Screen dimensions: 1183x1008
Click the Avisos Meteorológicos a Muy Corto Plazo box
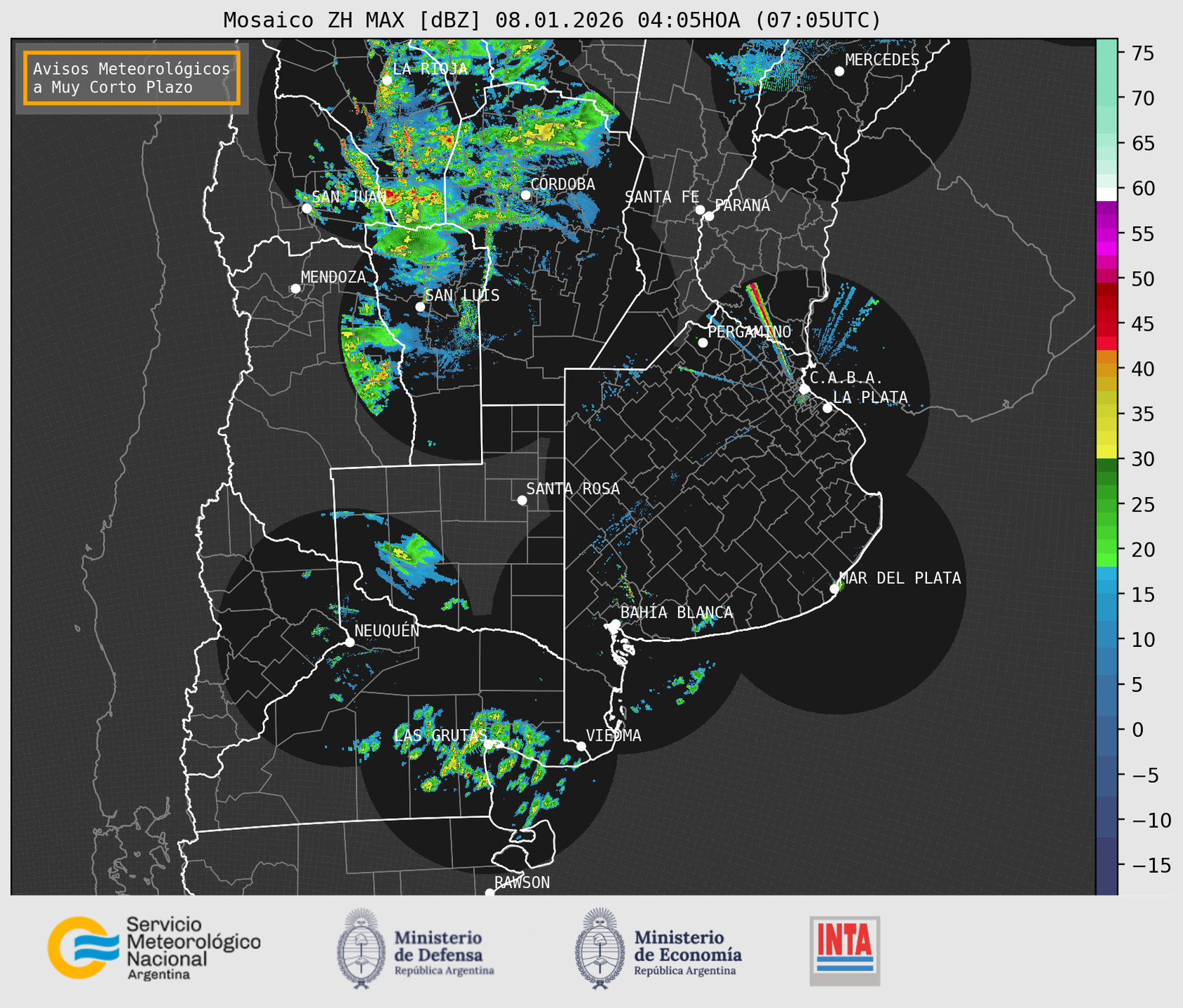(x=132, y=78)
